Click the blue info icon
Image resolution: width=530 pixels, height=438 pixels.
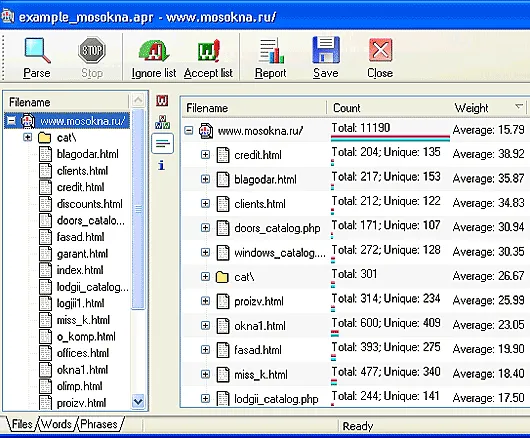pyautogui.click(x=162, y=165)
